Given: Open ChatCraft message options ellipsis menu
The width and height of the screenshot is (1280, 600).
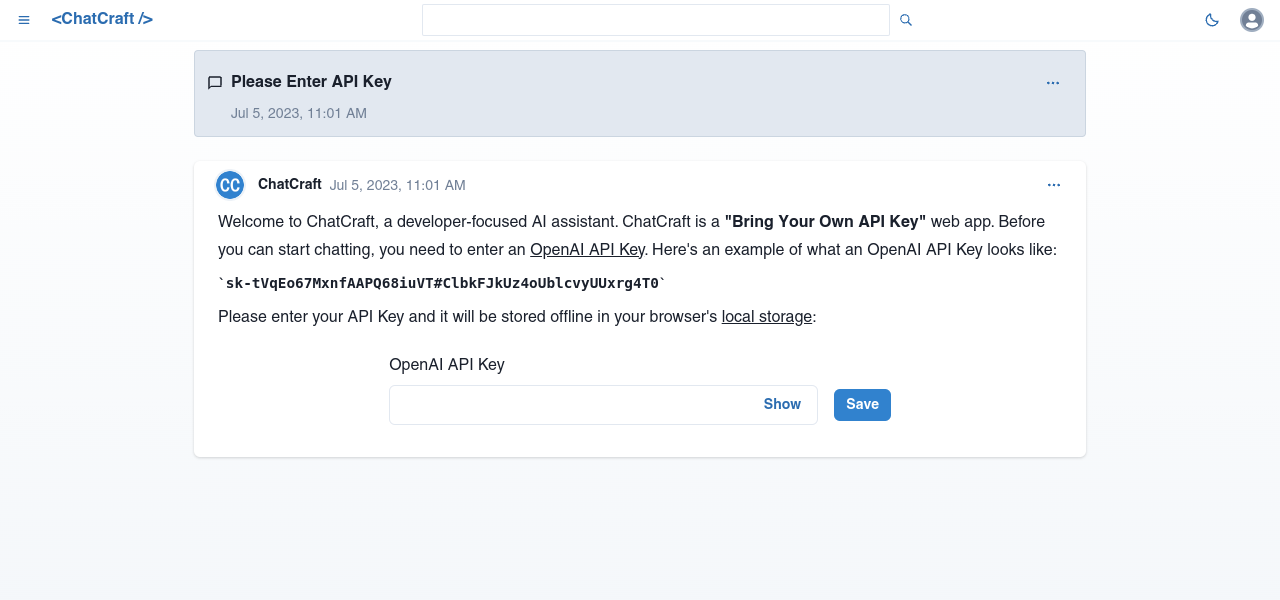Looking at the screenshot, I should click(1054, 185).
